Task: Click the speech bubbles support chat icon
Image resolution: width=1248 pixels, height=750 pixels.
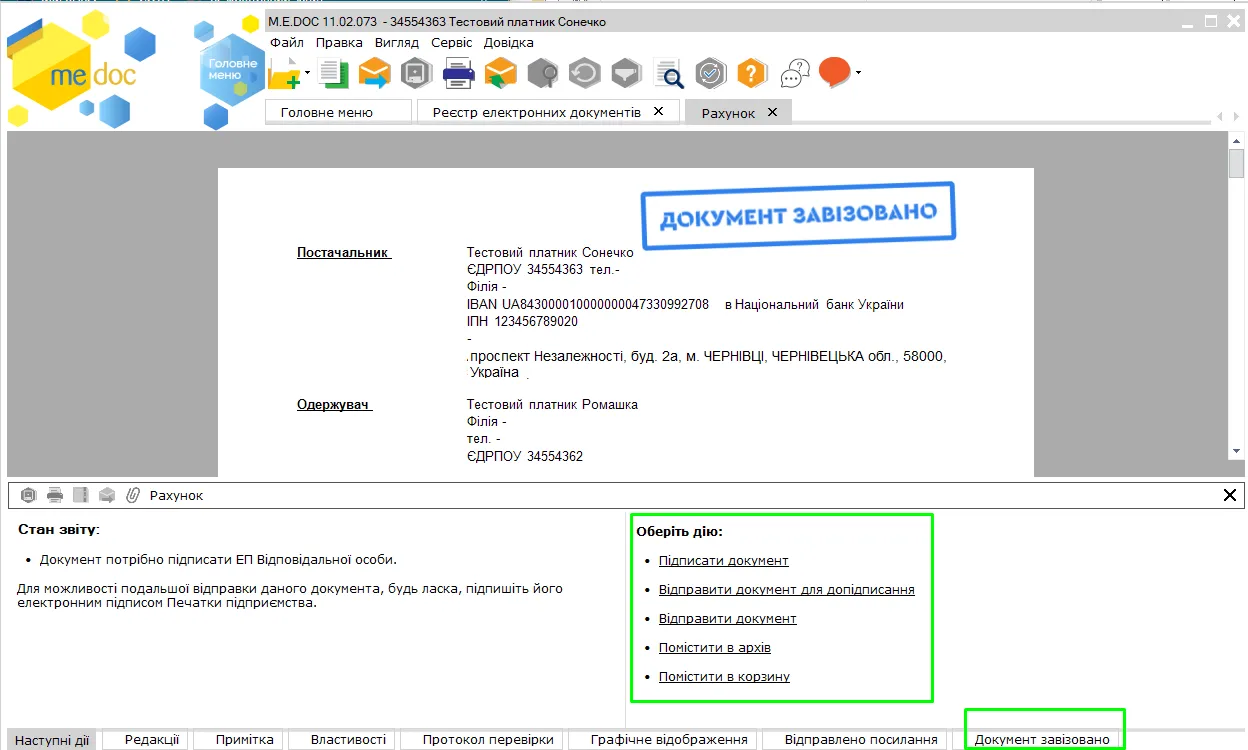Action: [x=795, y=73]
